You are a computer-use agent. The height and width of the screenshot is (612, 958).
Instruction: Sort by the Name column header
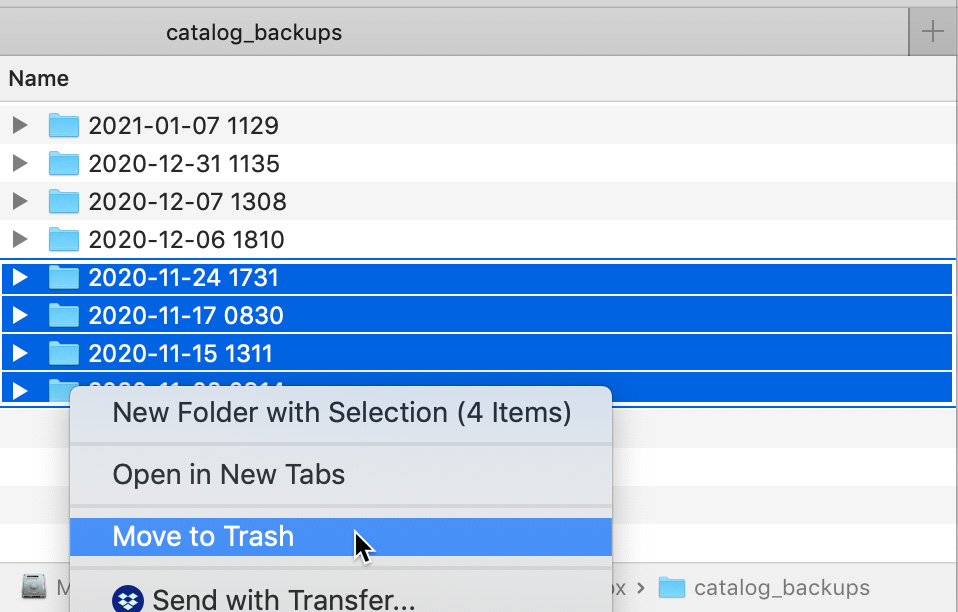[x=39, y=78]
